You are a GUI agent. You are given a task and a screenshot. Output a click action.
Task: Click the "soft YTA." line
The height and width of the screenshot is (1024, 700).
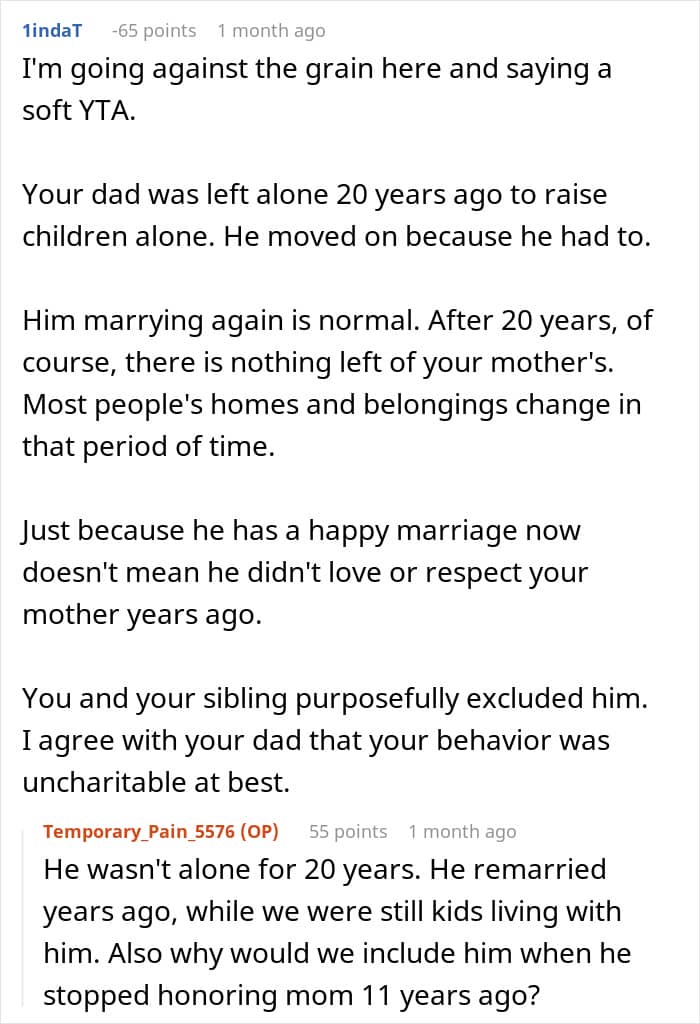tap(79, 110)
